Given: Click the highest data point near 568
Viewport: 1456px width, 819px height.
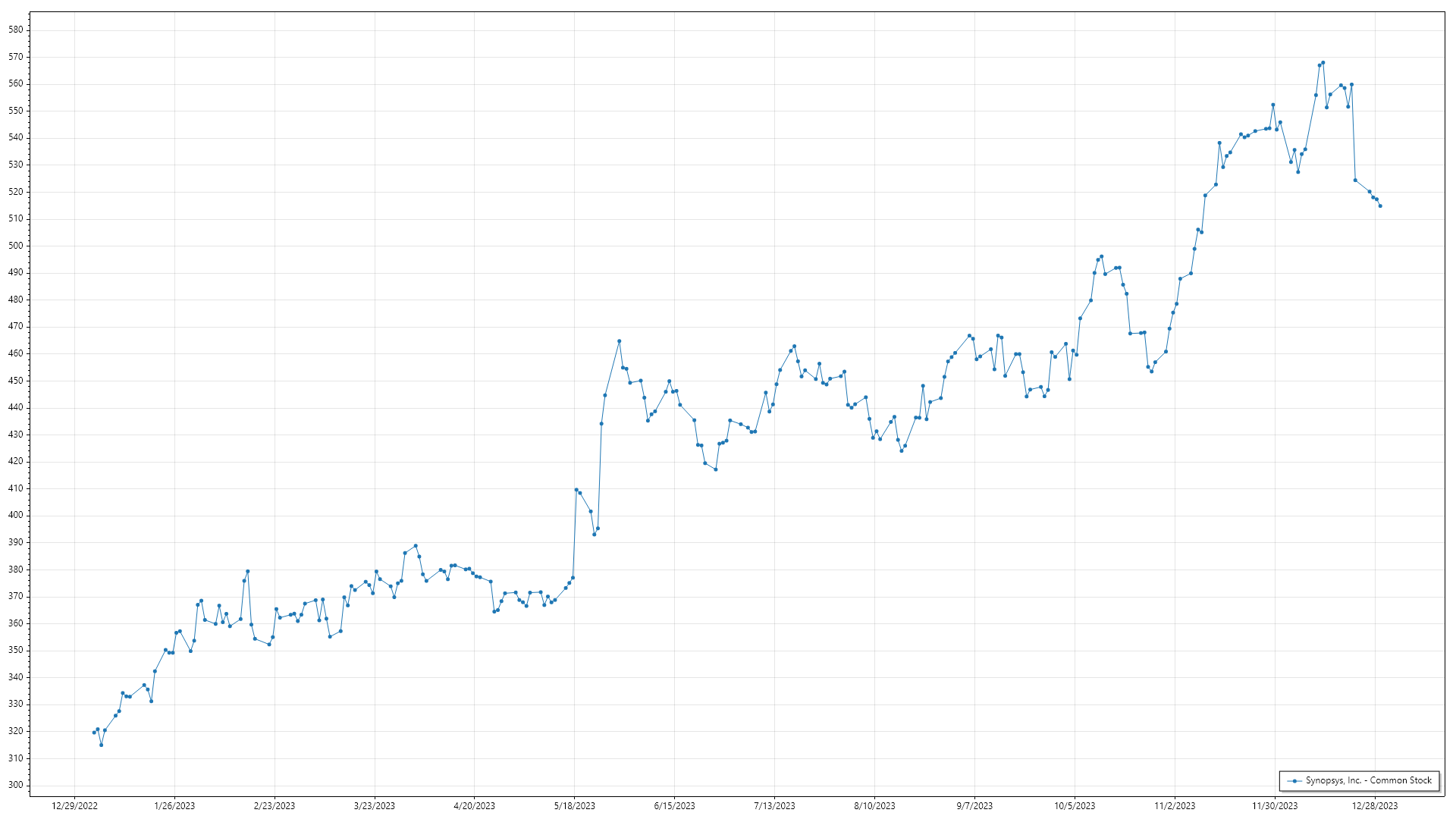Looking at the screenshot, I should click(1323, 63).
